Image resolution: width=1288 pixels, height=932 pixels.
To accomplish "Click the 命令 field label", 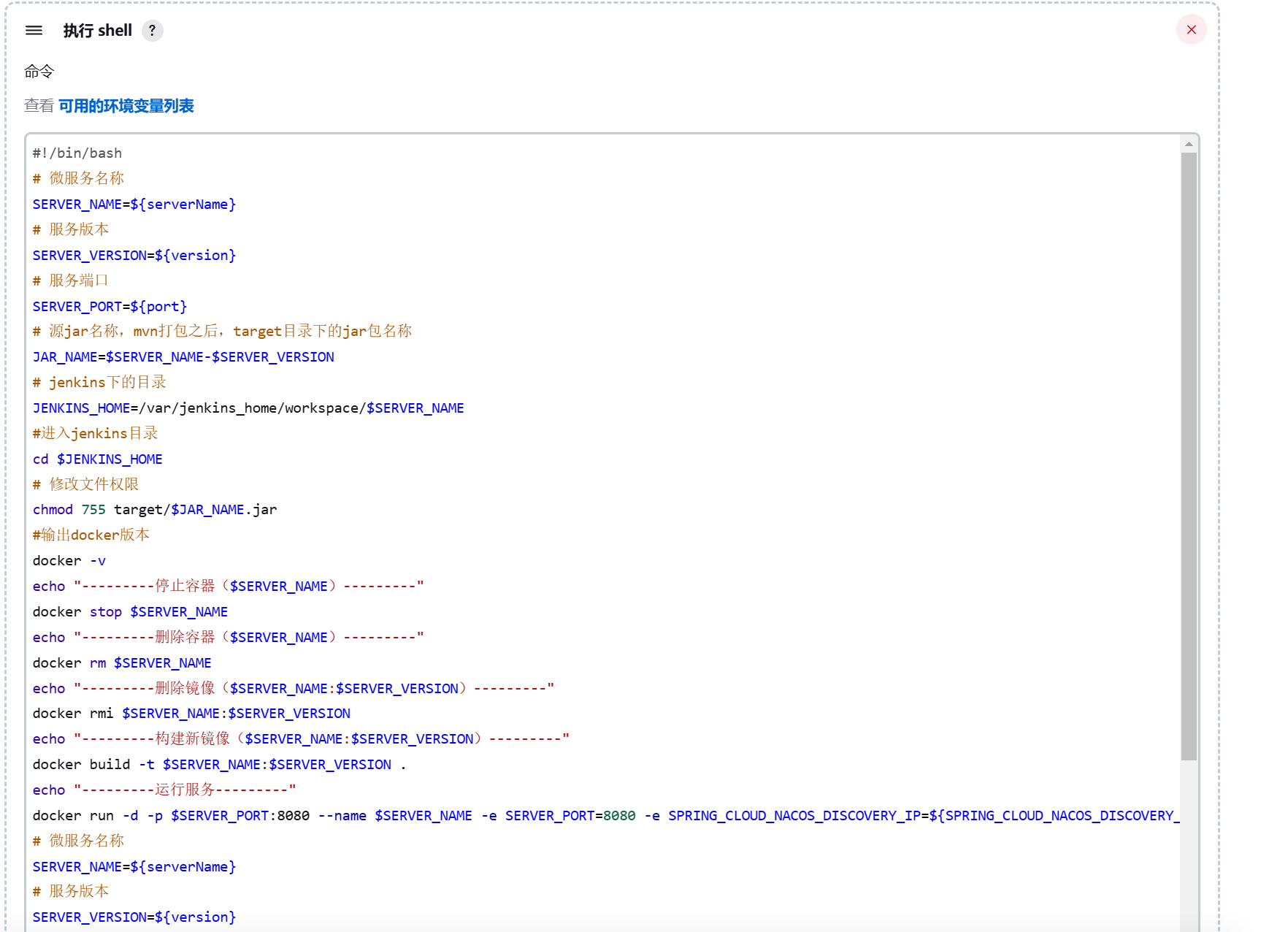I will tap(39, 72).
